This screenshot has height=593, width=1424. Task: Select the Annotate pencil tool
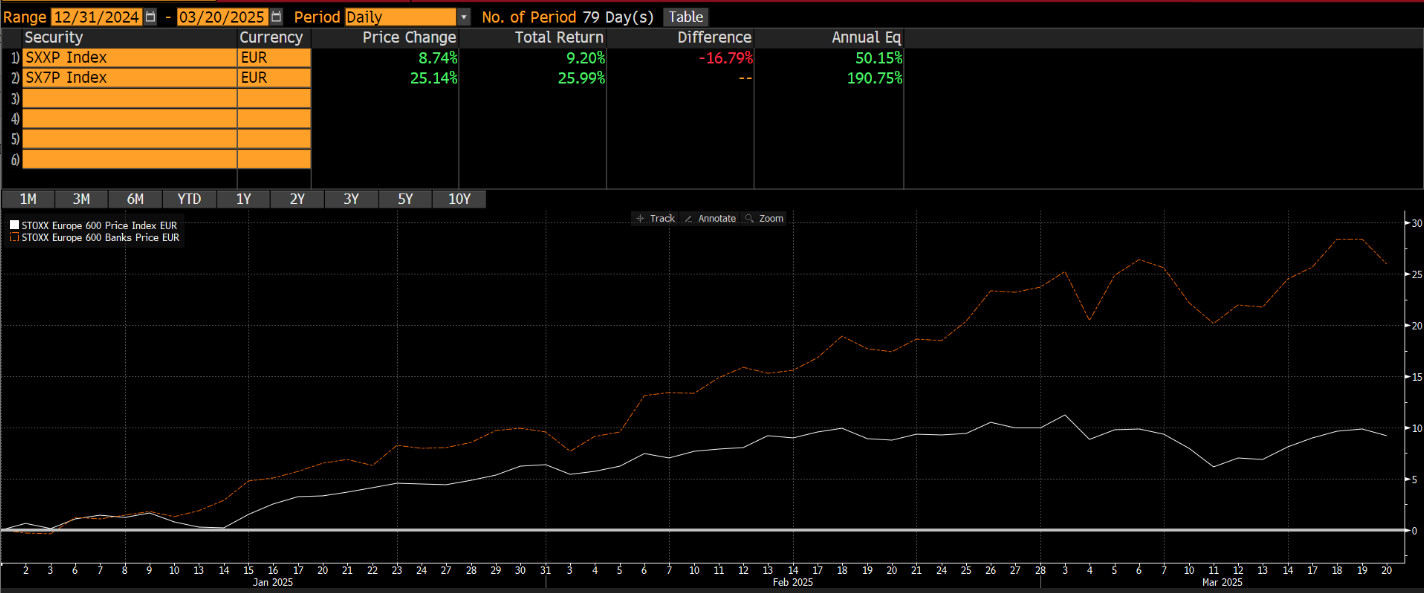coord(710,218)
